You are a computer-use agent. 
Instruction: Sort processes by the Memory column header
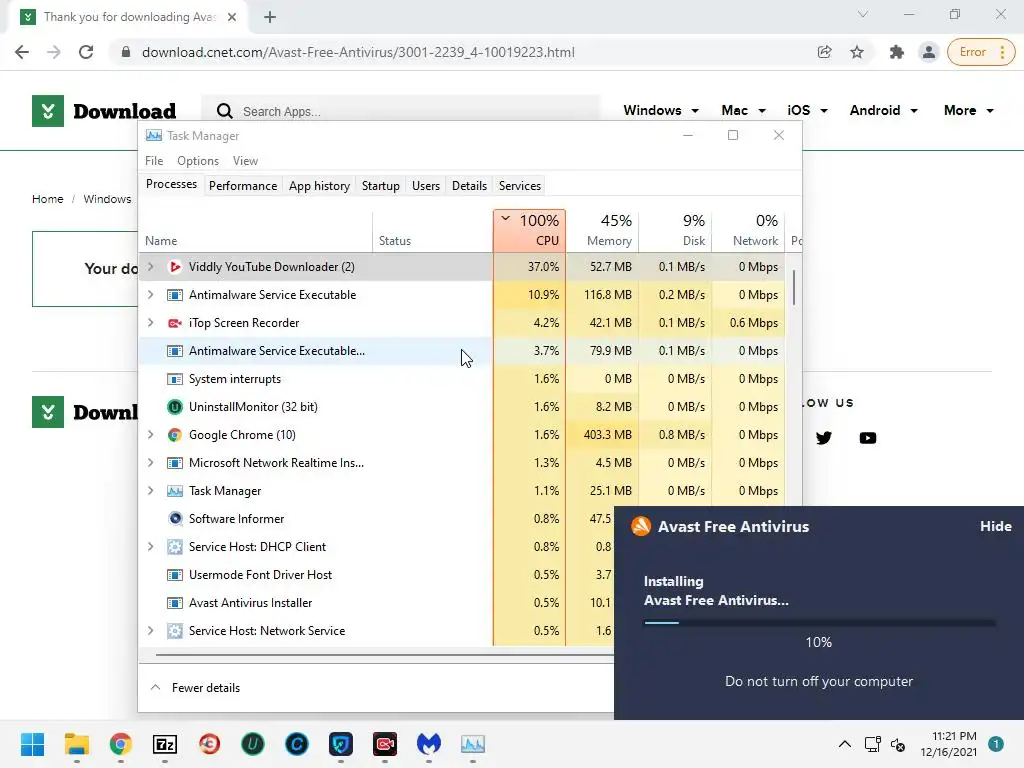(602, 231)
